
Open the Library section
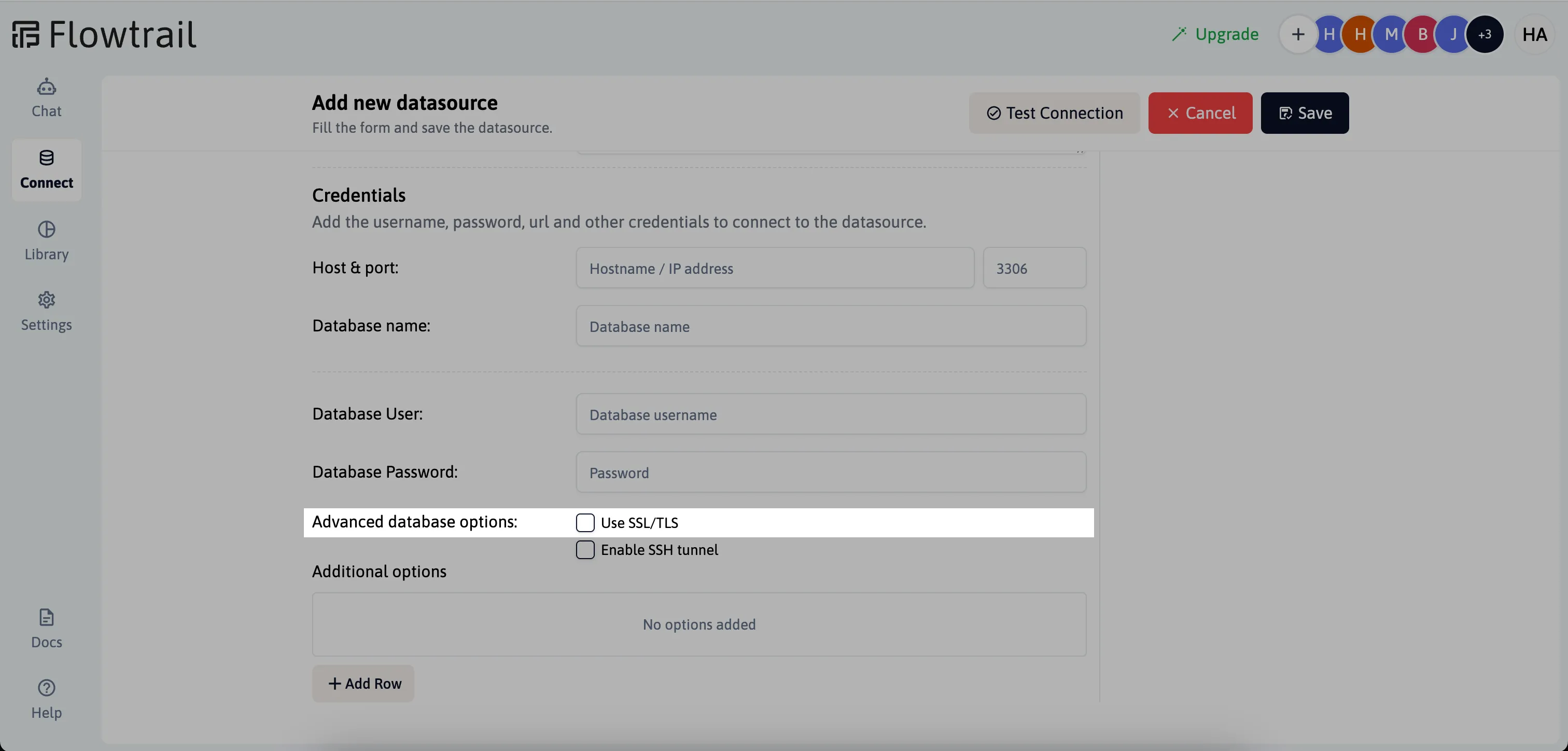pyautogui.click(x=46, y=240)
